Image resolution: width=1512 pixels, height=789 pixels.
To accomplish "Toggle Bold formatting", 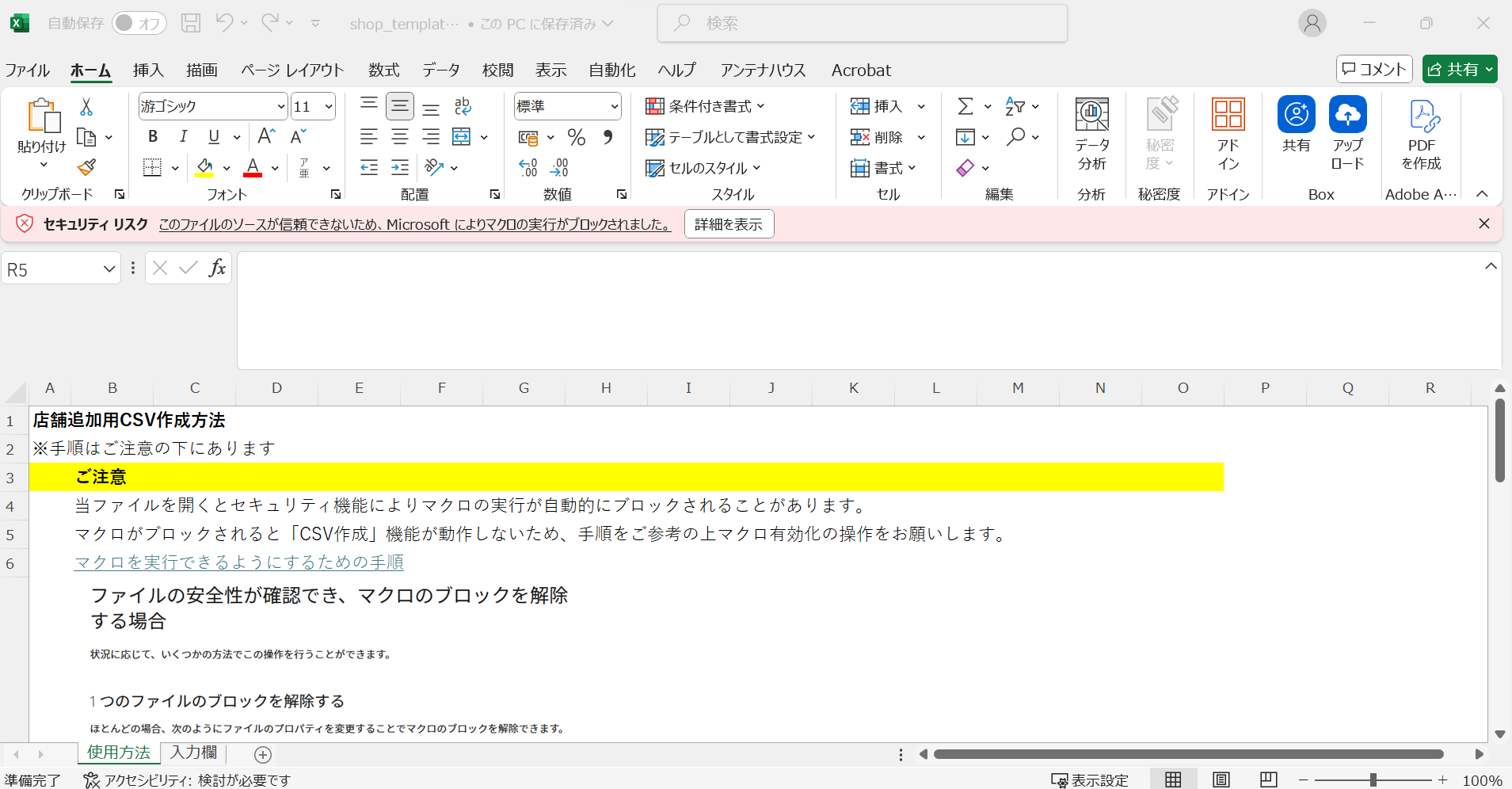I will [153, 136].
